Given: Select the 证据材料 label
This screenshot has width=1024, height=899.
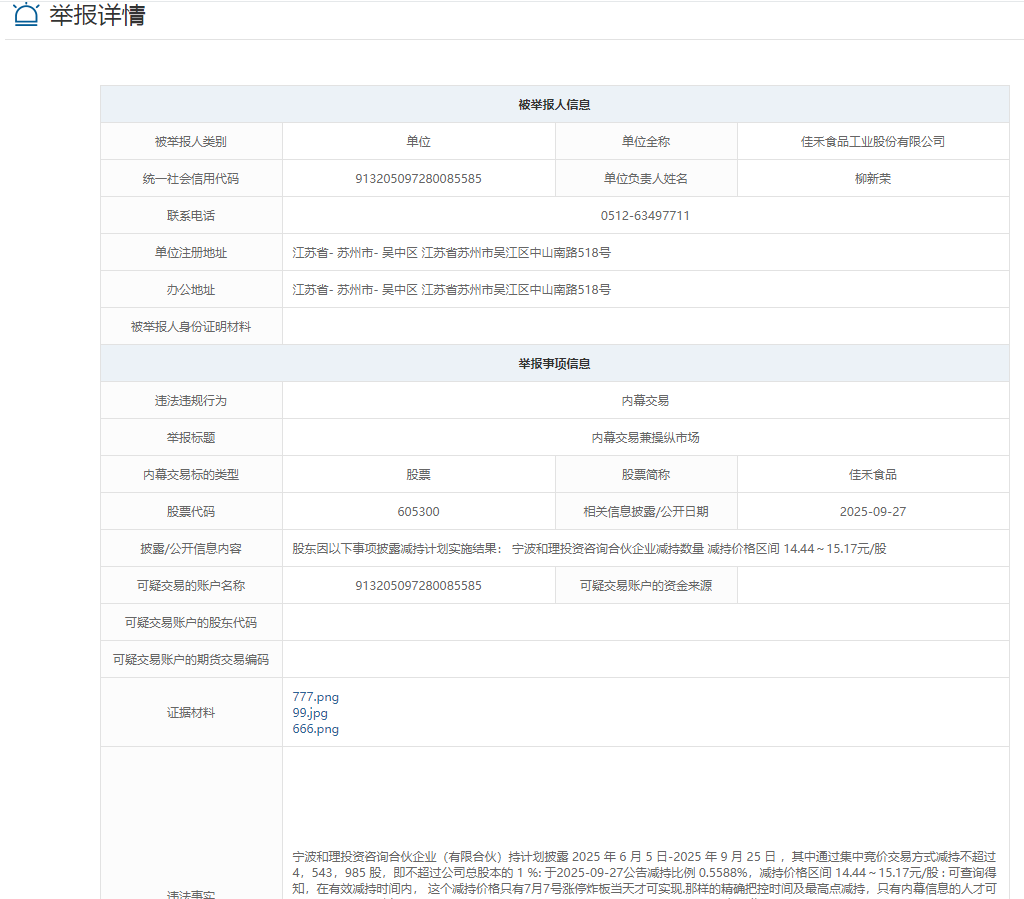Looking at the screenshot, I should [x=191, y=713].
